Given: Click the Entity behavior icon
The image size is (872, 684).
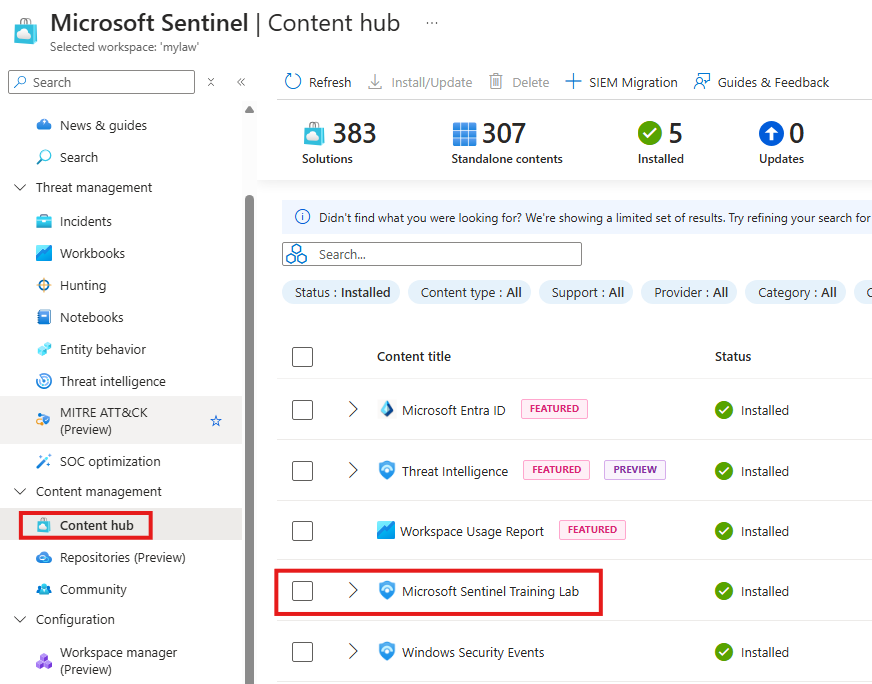Looking at the screenshot, I should tap(44, 349).
